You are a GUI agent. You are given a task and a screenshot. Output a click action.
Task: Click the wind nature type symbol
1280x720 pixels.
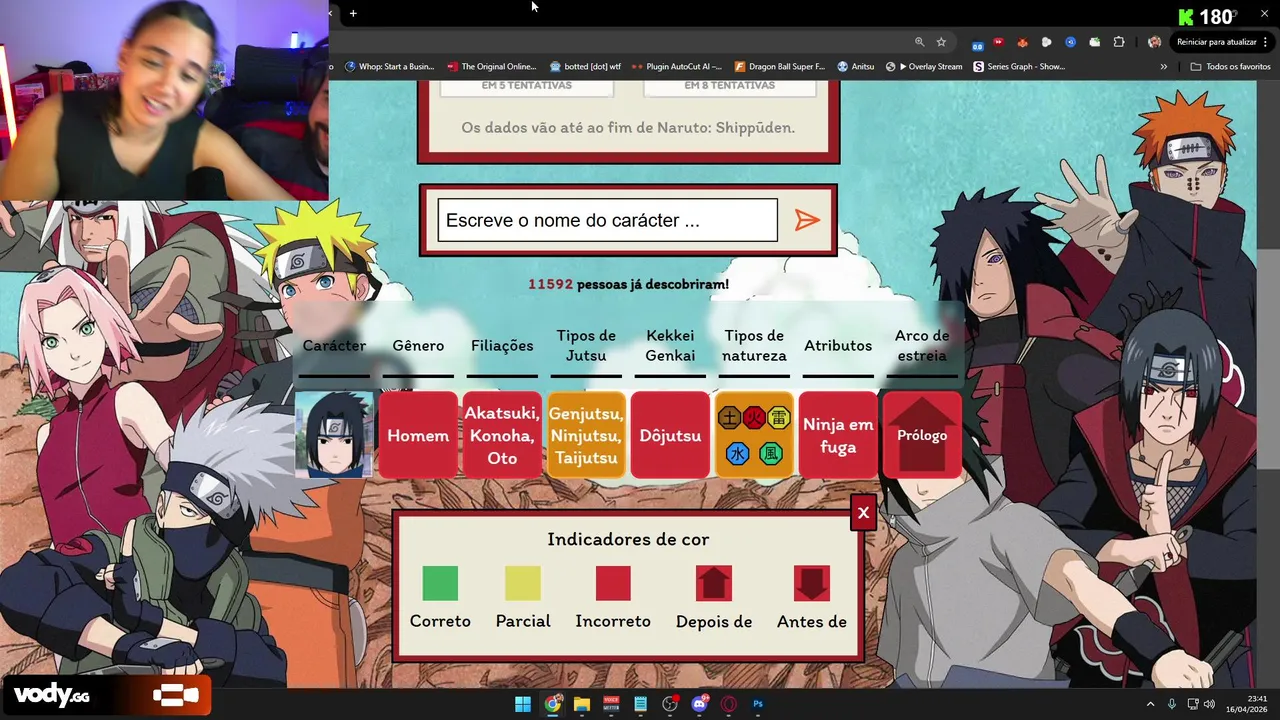(770, 453)
